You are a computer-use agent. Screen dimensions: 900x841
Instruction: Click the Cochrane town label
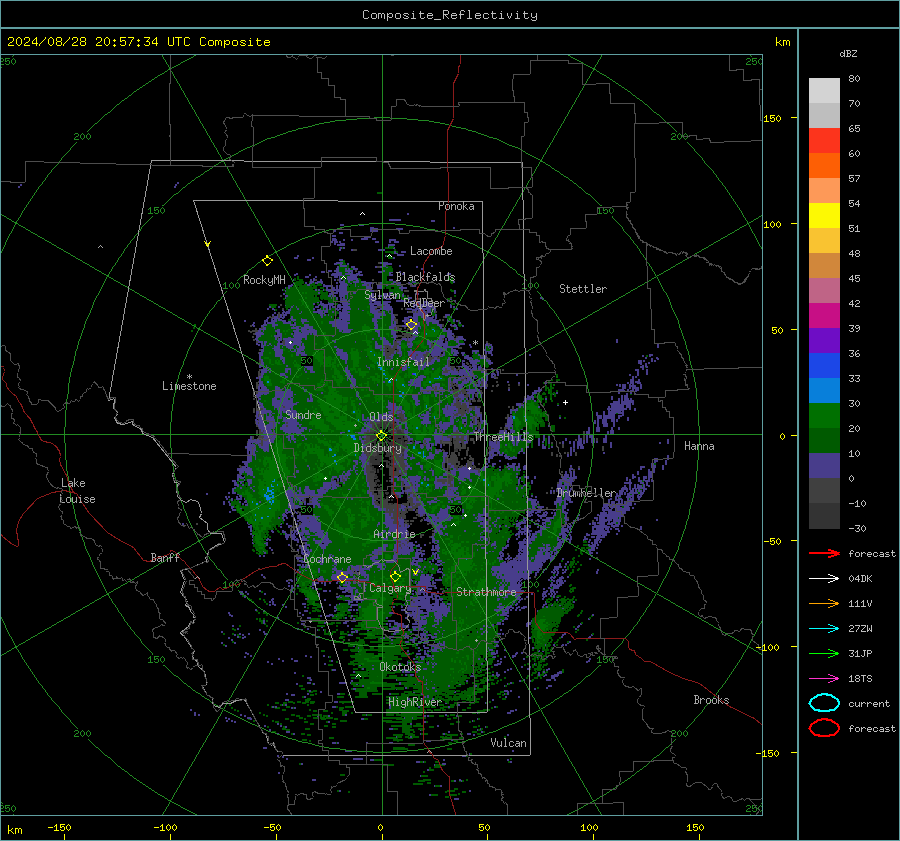pos(327,559)
